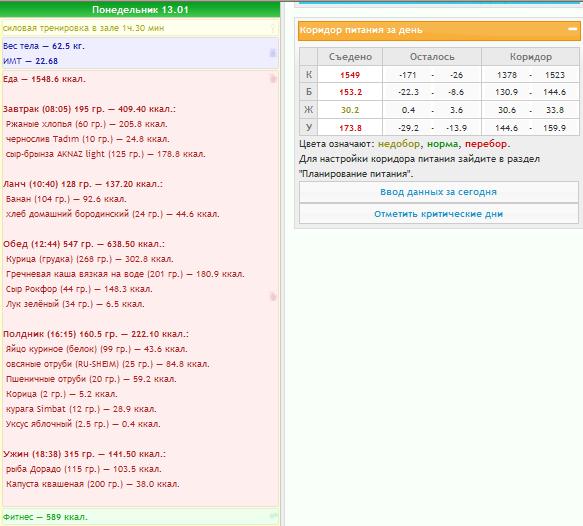583x526 pixels.
Task: Click the Съедено column header
Action: coord(350,57)
